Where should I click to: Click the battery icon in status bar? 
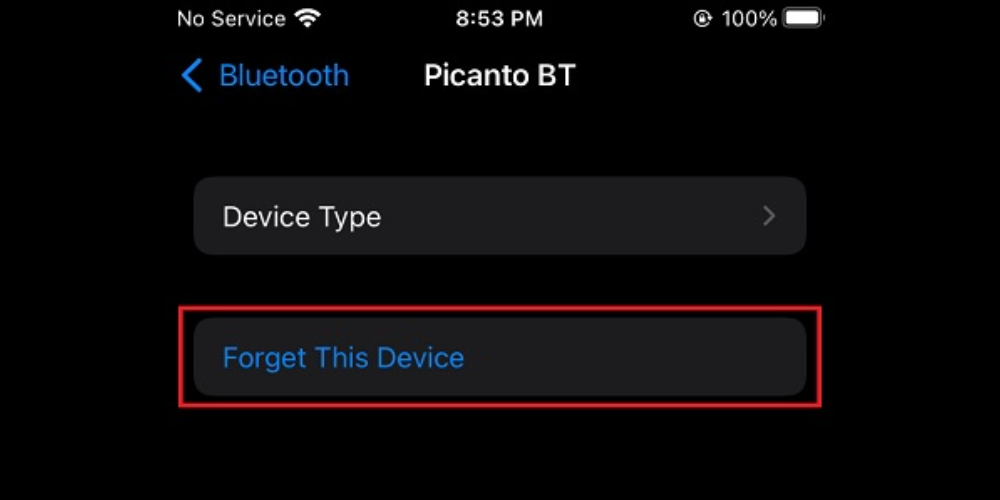[x=804, y=18]
